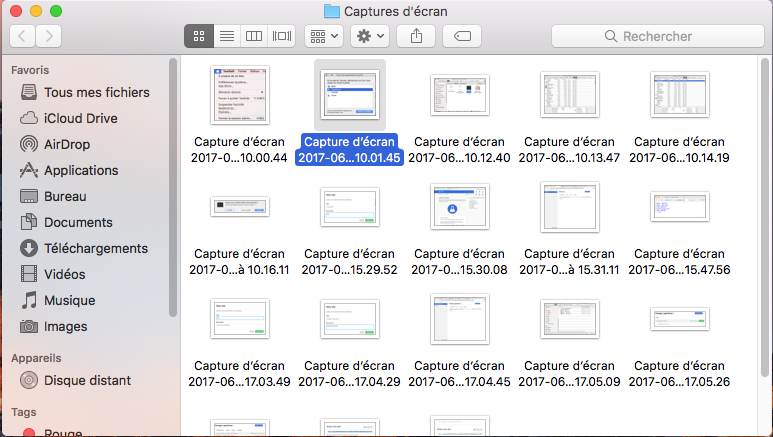773x437 pixels.
Task: Click the file browser vertical scrollbar
Action: click(x=765, y=218)
